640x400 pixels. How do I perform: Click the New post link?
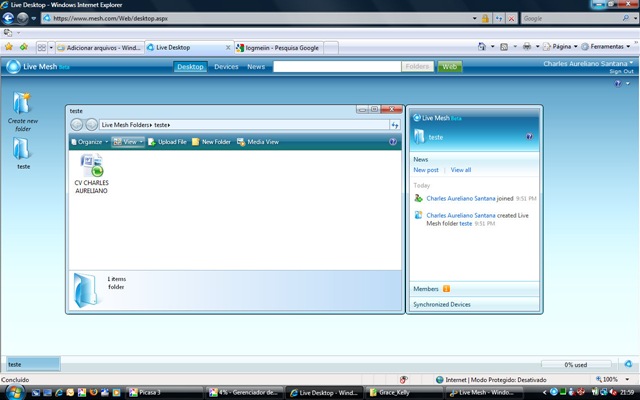[x=426, y=170]
